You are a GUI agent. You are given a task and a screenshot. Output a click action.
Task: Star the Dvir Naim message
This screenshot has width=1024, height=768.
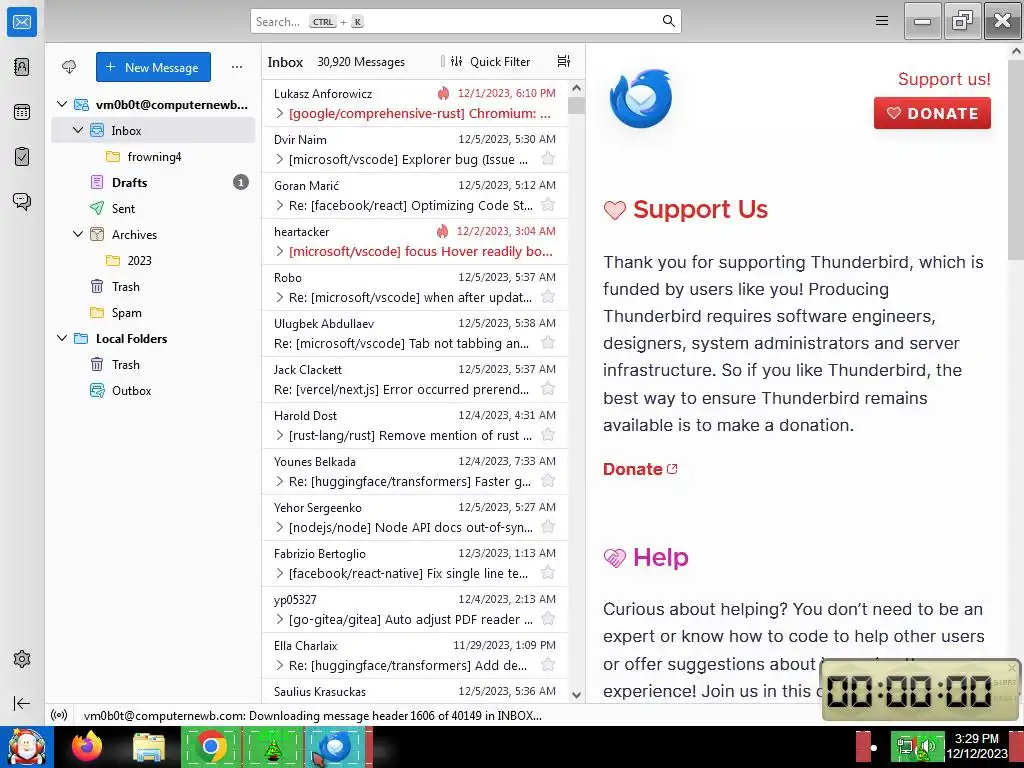548,159
